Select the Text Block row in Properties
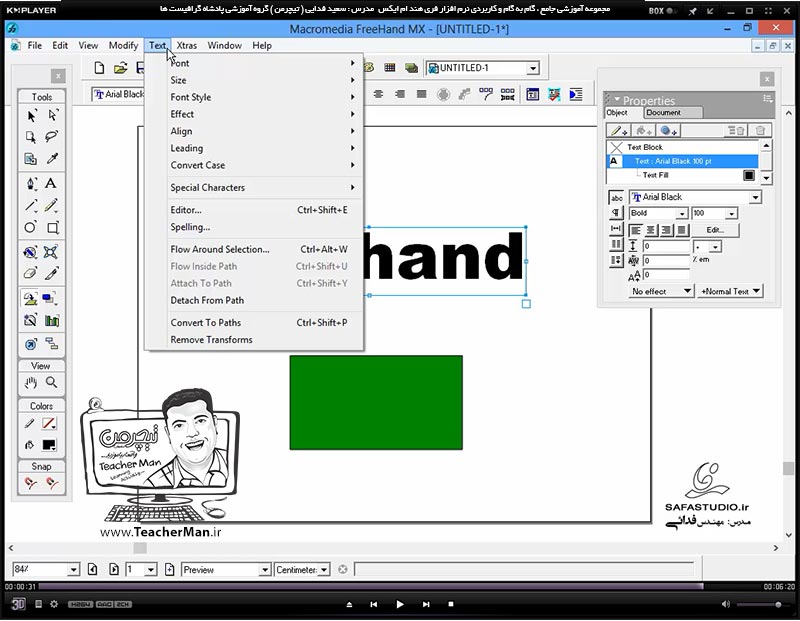Viewport: 800px width, 621px height. [683, 147]
